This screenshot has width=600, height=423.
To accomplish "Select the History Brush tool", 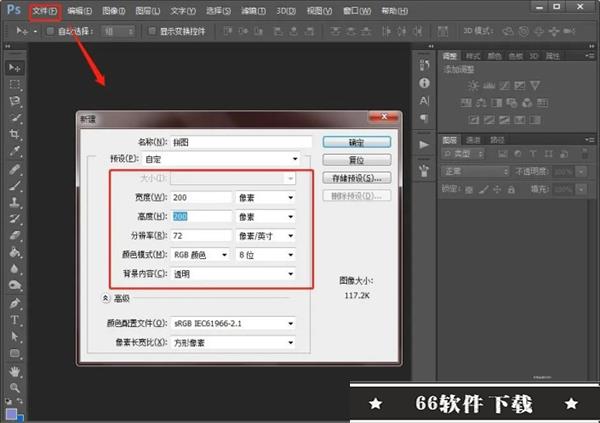I will 15,219.
